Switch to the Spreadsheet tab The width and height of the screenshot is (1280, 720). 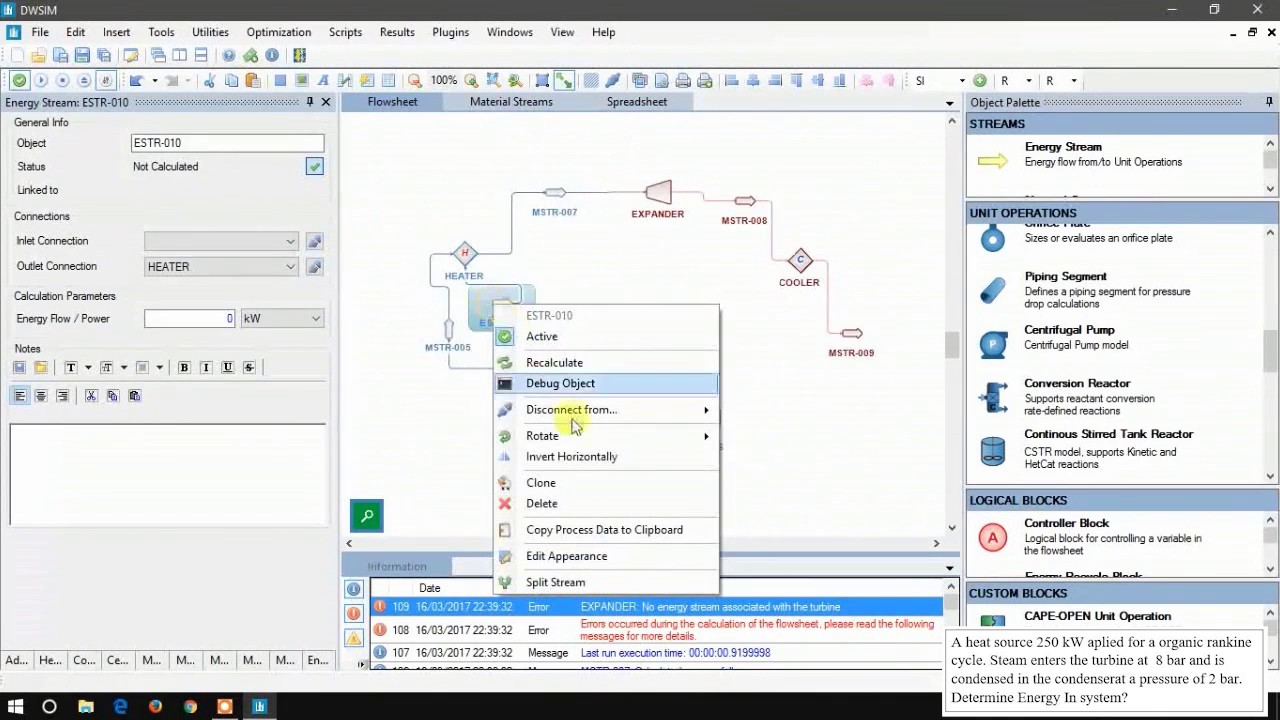pos(637,102)
